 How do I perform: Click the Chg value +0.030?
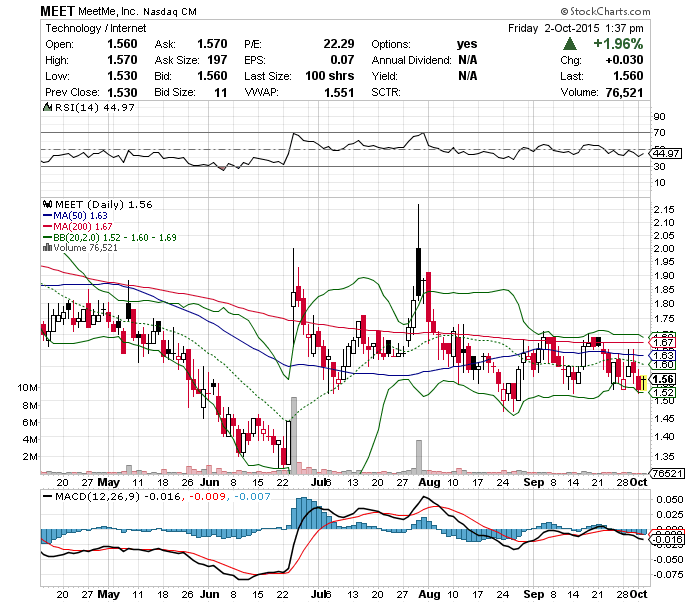tap(624, 60)
